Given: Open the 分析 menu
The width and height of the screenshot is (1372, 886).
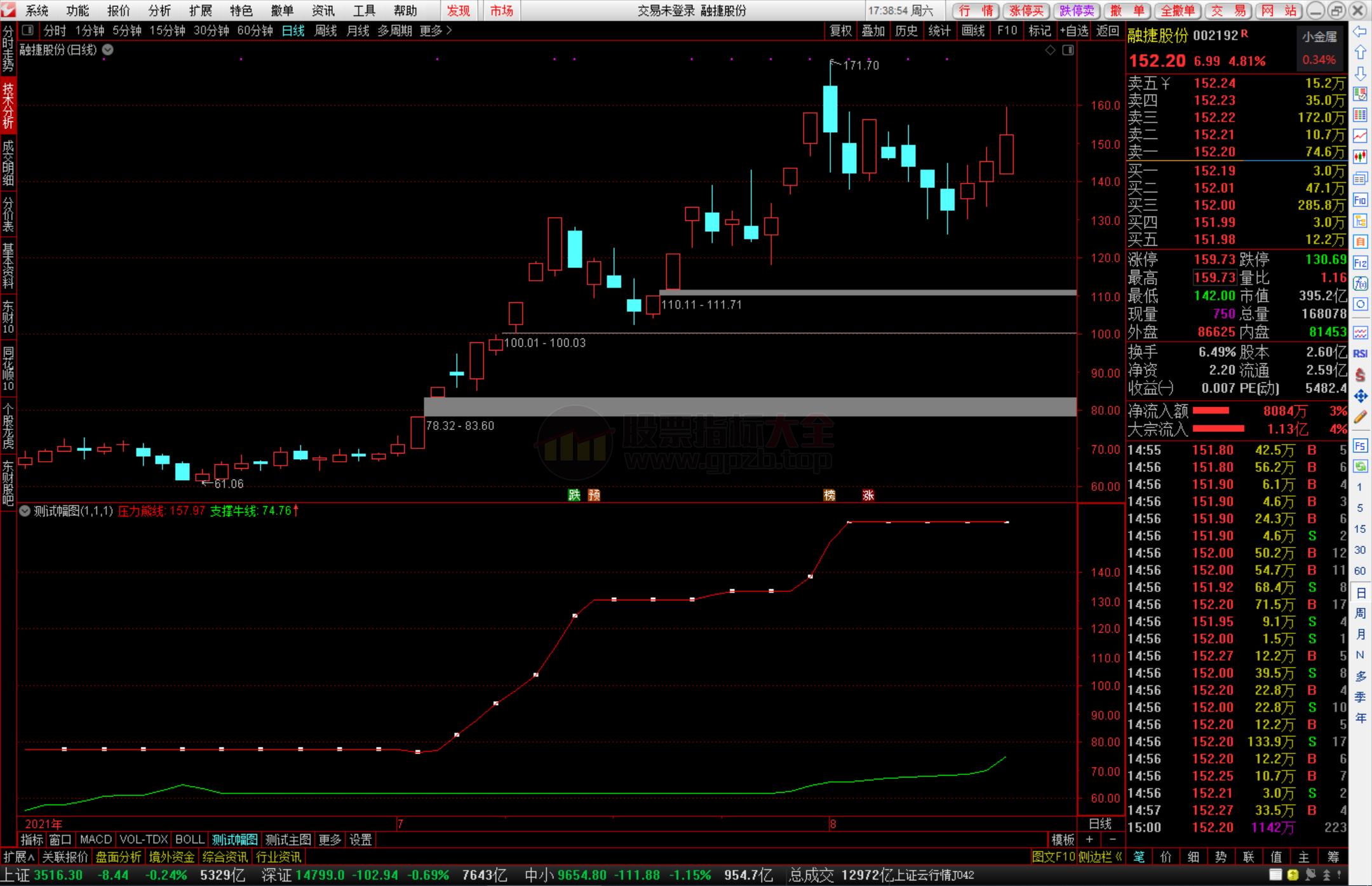Looking at the screenshot, I should pyautogui.click(x=159, y=11).
